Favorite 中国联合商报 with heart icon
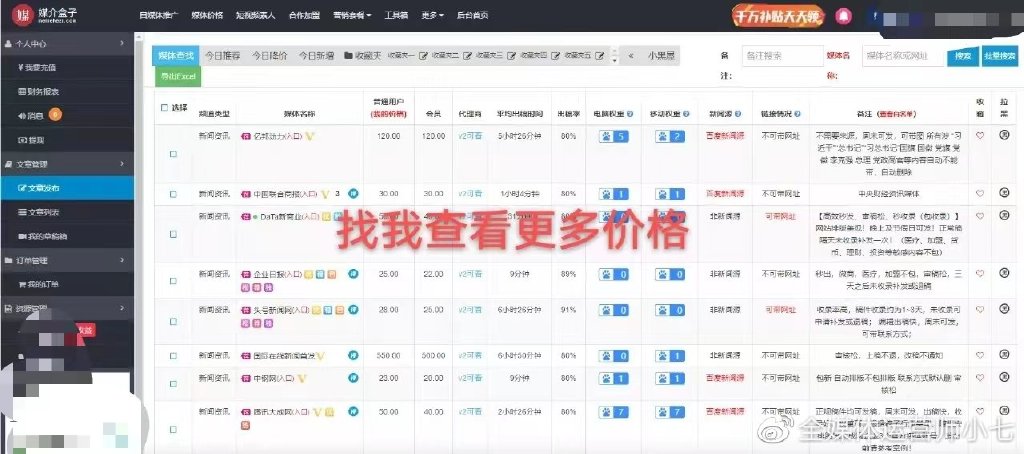 pos(980,193)
